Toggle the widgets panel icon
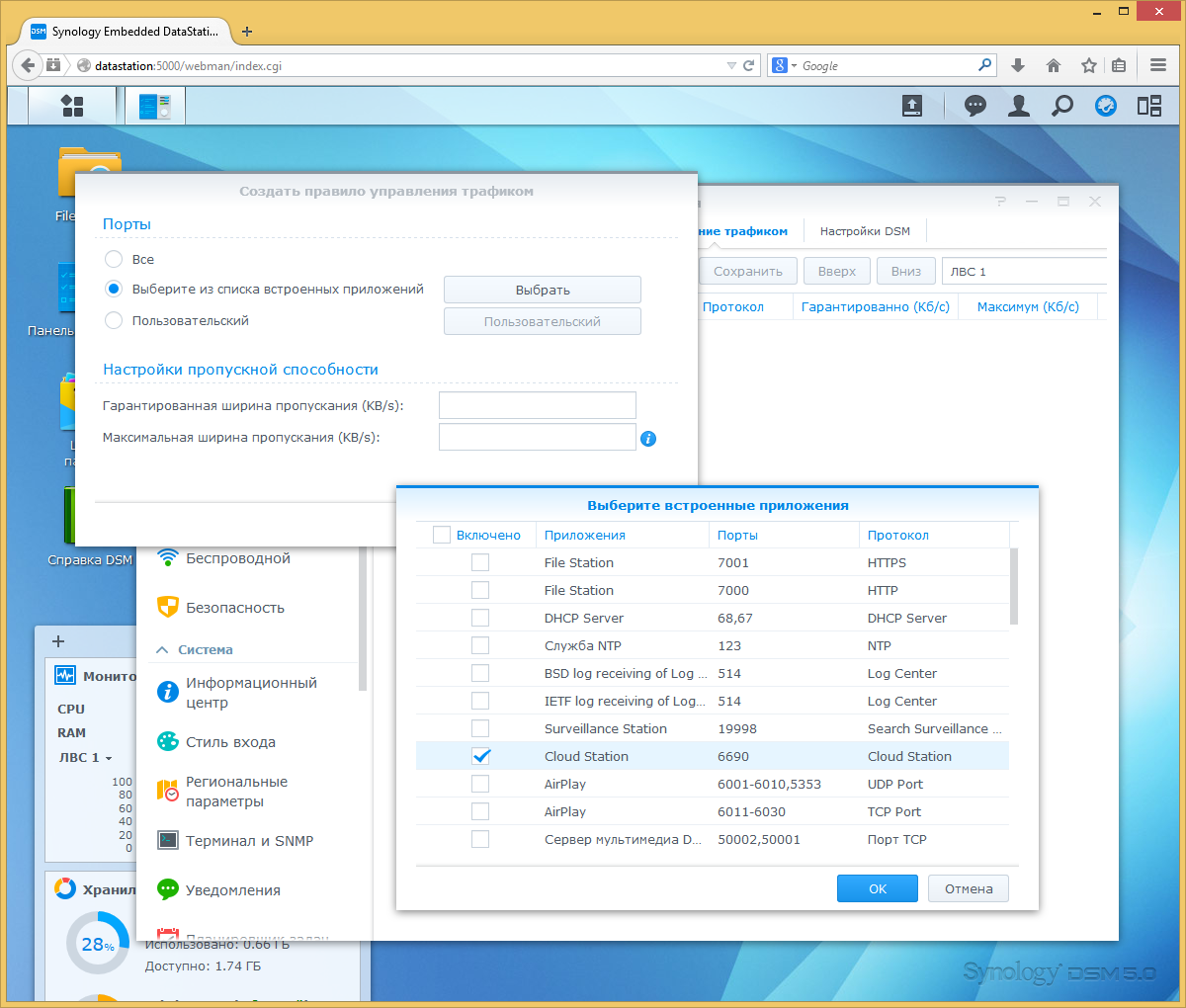The height and width of the screenshot is (1008, 1186). coord(1149,106)
